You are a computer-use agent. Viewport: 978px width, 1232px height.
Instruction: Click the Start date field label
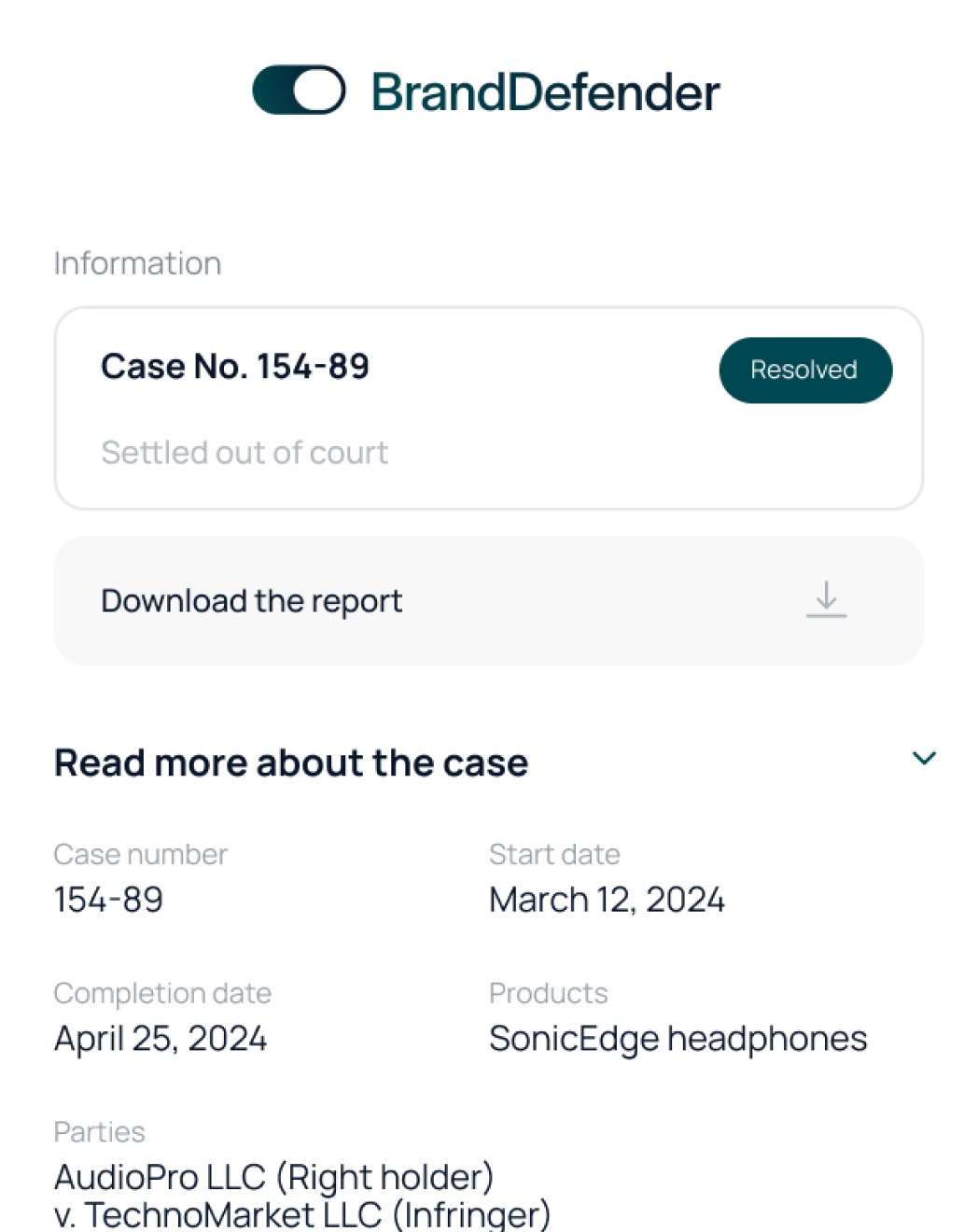point(554,854)
